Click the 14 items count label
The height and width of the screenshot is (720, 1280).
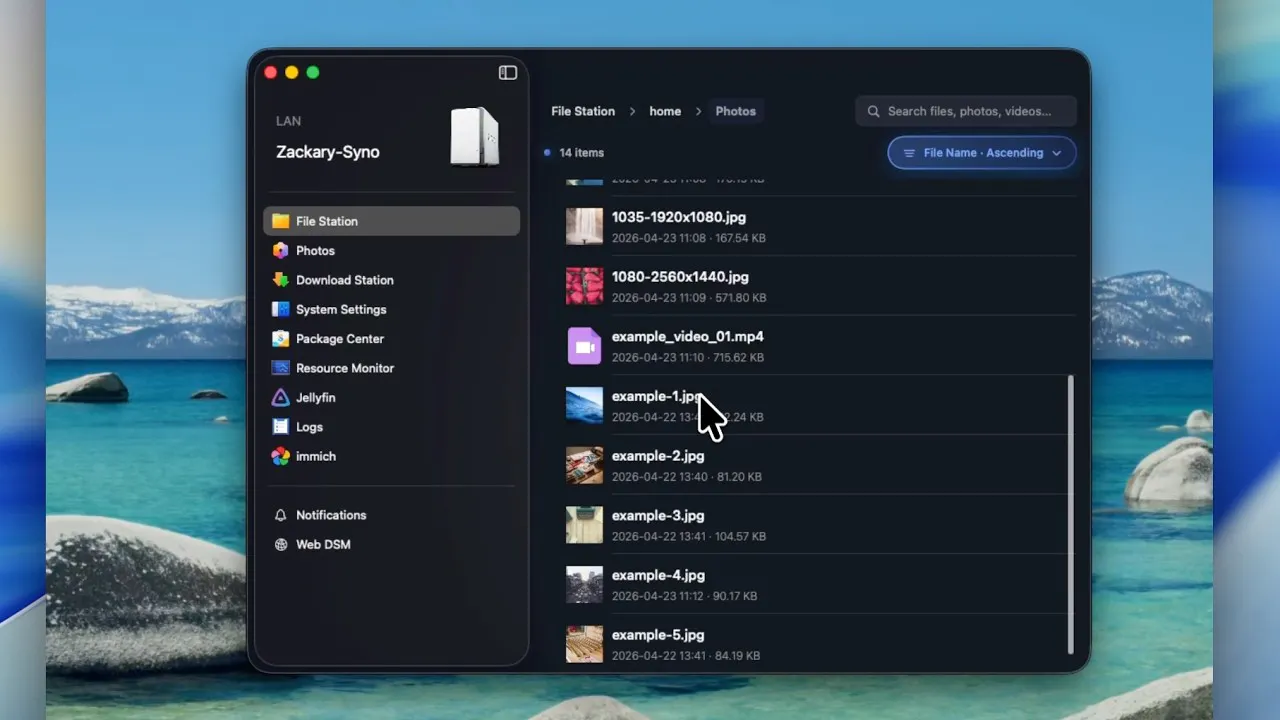click(x=582, y=153)
